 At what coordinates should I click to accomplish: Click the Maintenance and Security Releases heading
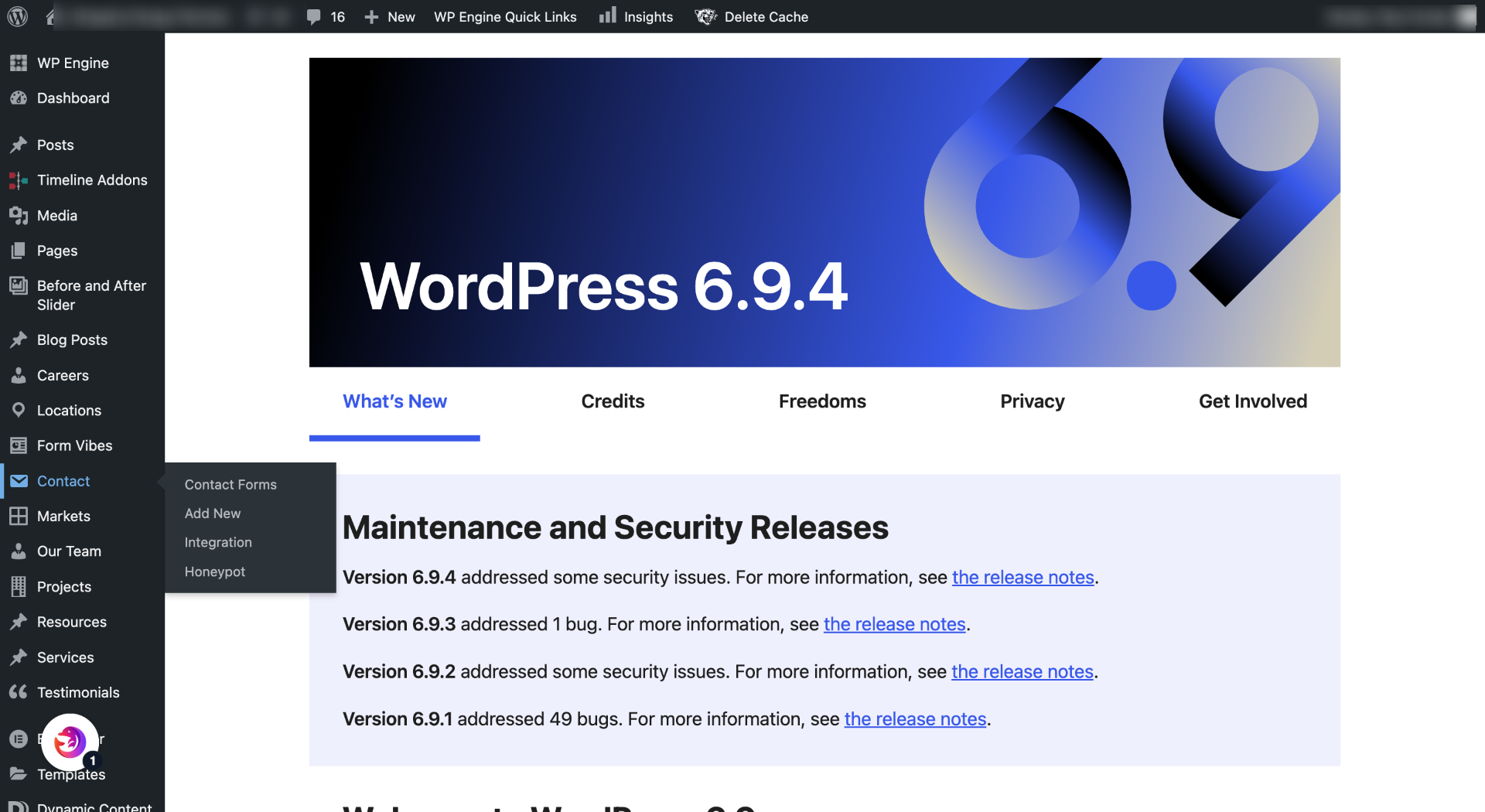tap(616, 527)
